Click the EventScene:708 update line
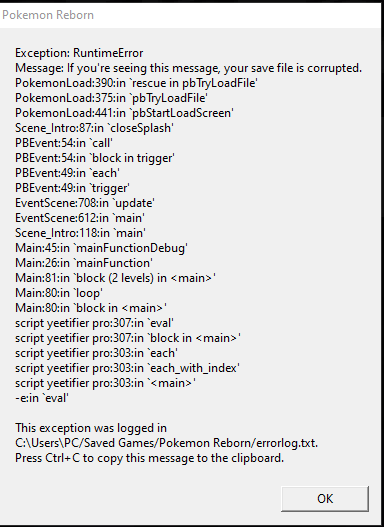Screen dimensions: 384x527 tap(85, 203)
